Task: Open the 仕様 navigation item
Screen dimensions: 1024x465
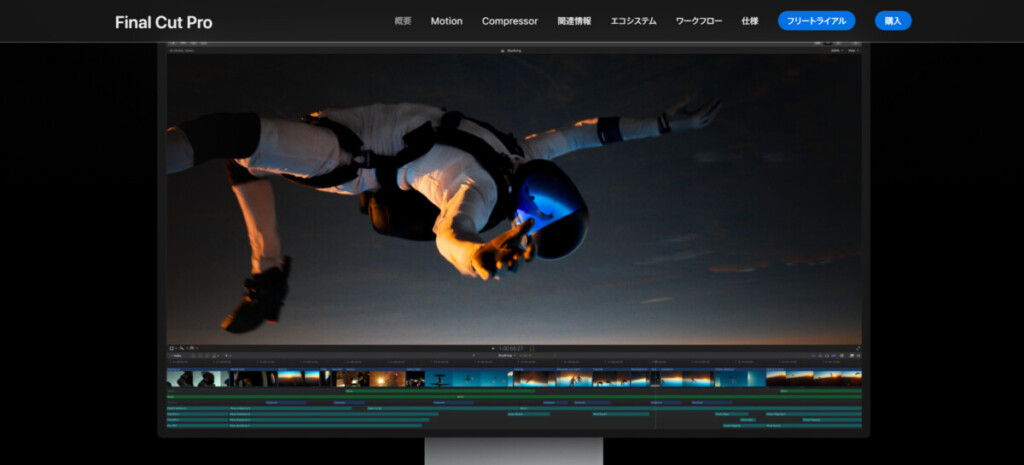Action: tap(750, 21)
